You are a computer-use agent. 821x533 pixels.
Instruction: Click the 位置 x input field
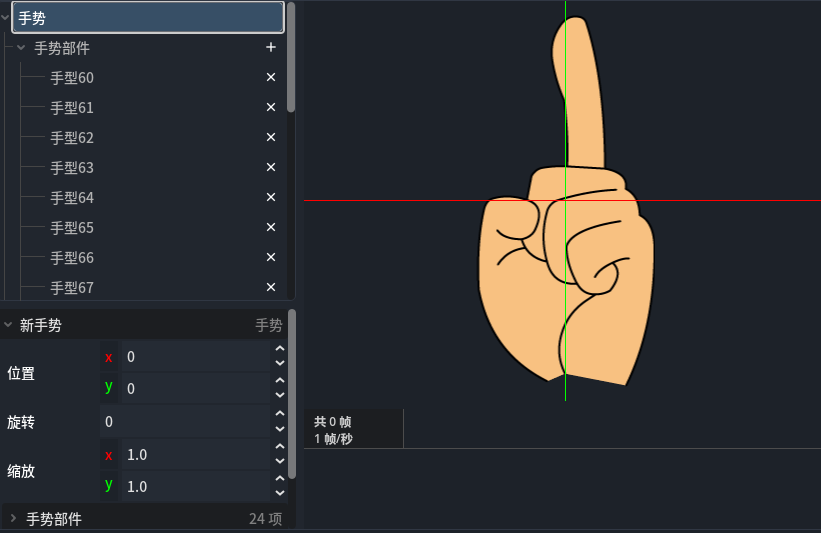pyautogui.click(x=195, y=357)
